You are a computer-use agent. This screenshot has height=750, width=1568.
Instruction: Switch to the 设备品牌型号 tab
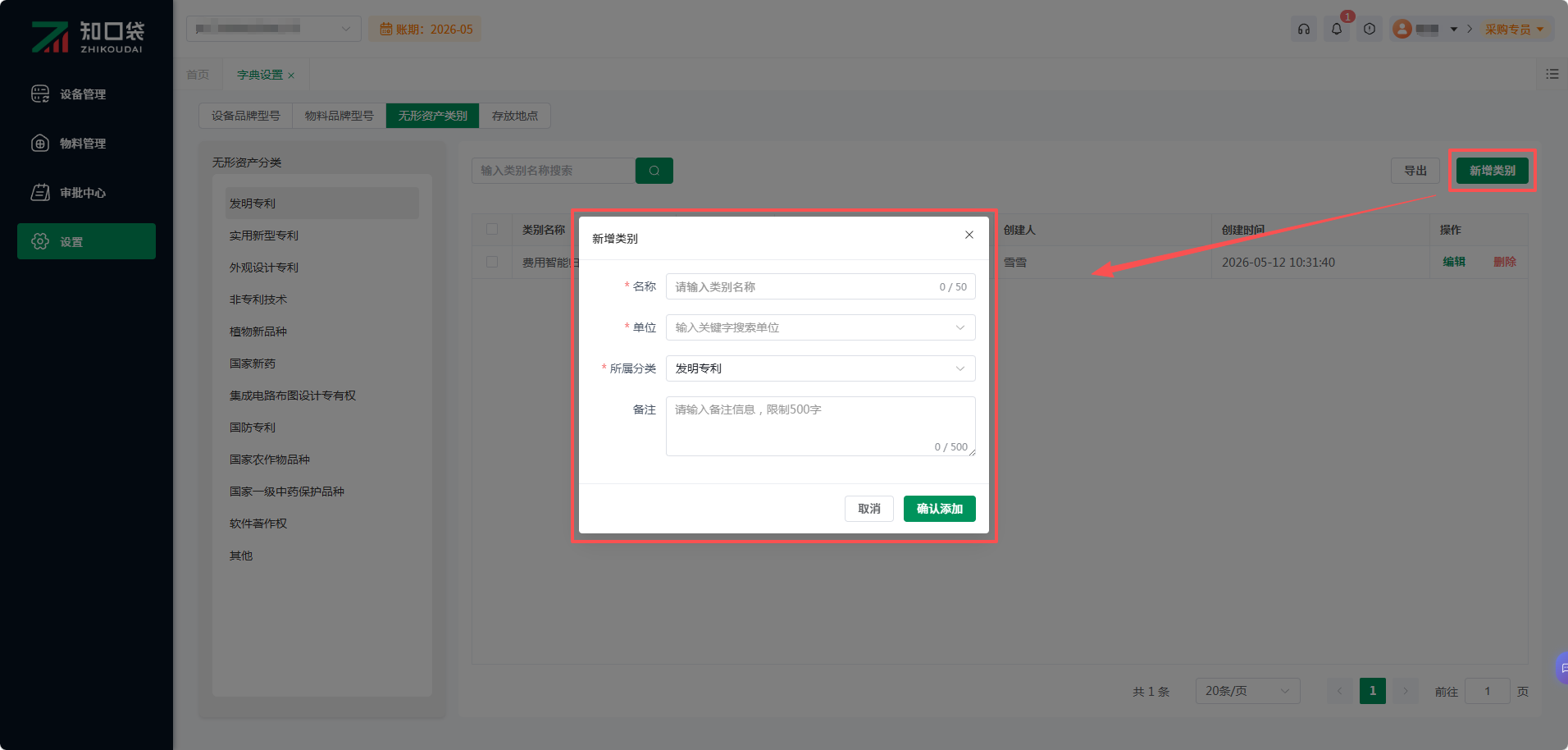pyautogui.click(x=245, y=116)
